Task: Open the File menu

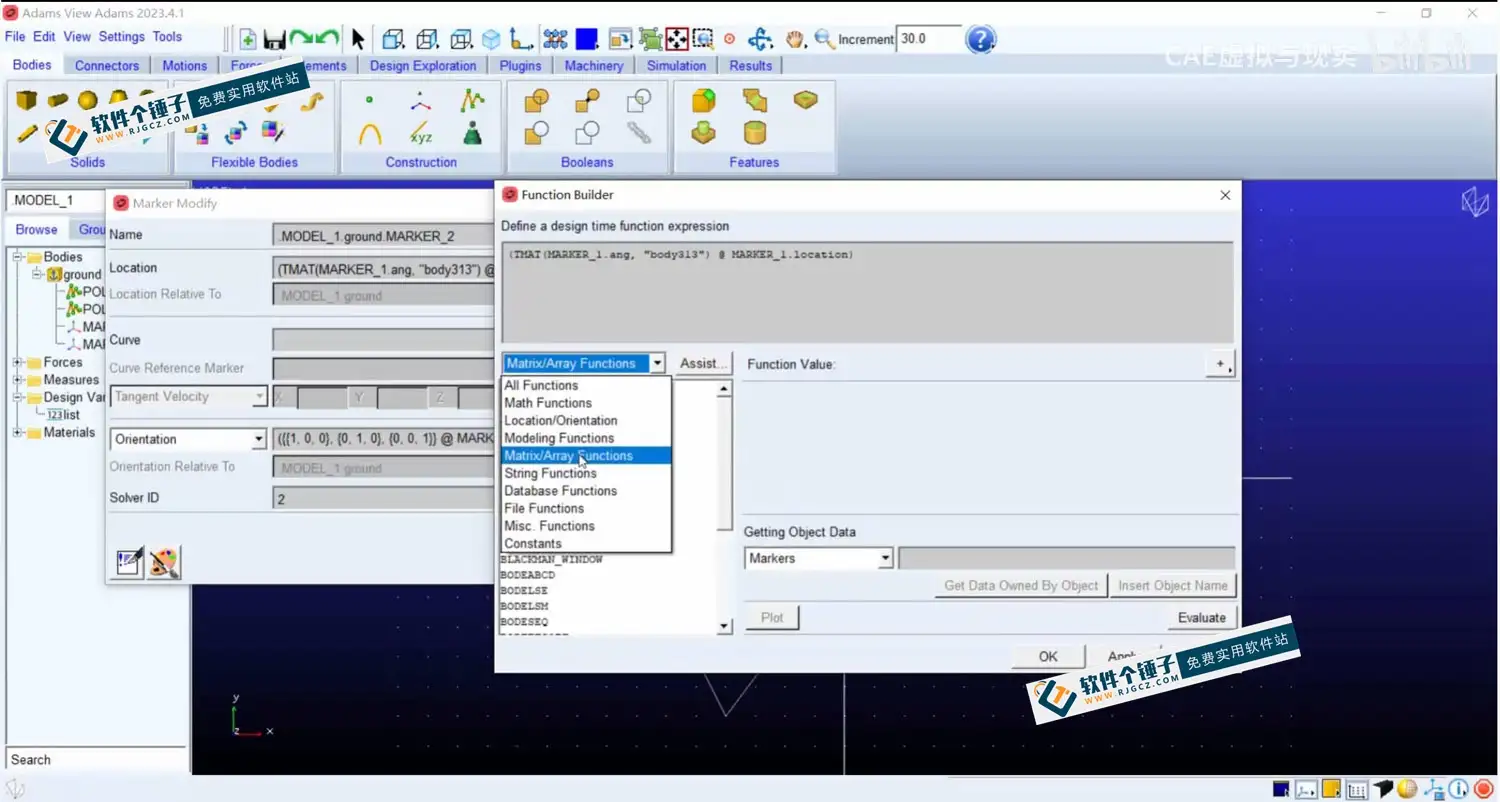Action: click(15, 37)
